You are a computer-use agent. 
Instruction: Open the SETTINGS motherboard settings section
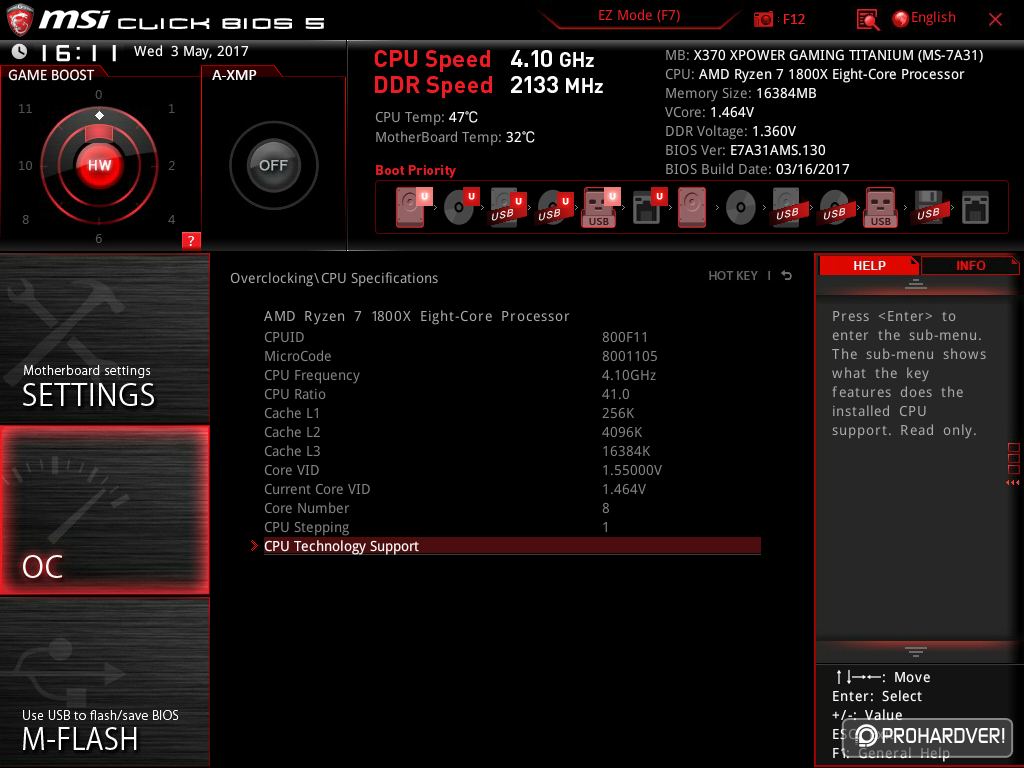pyautogui.click(x=104, y=338)
